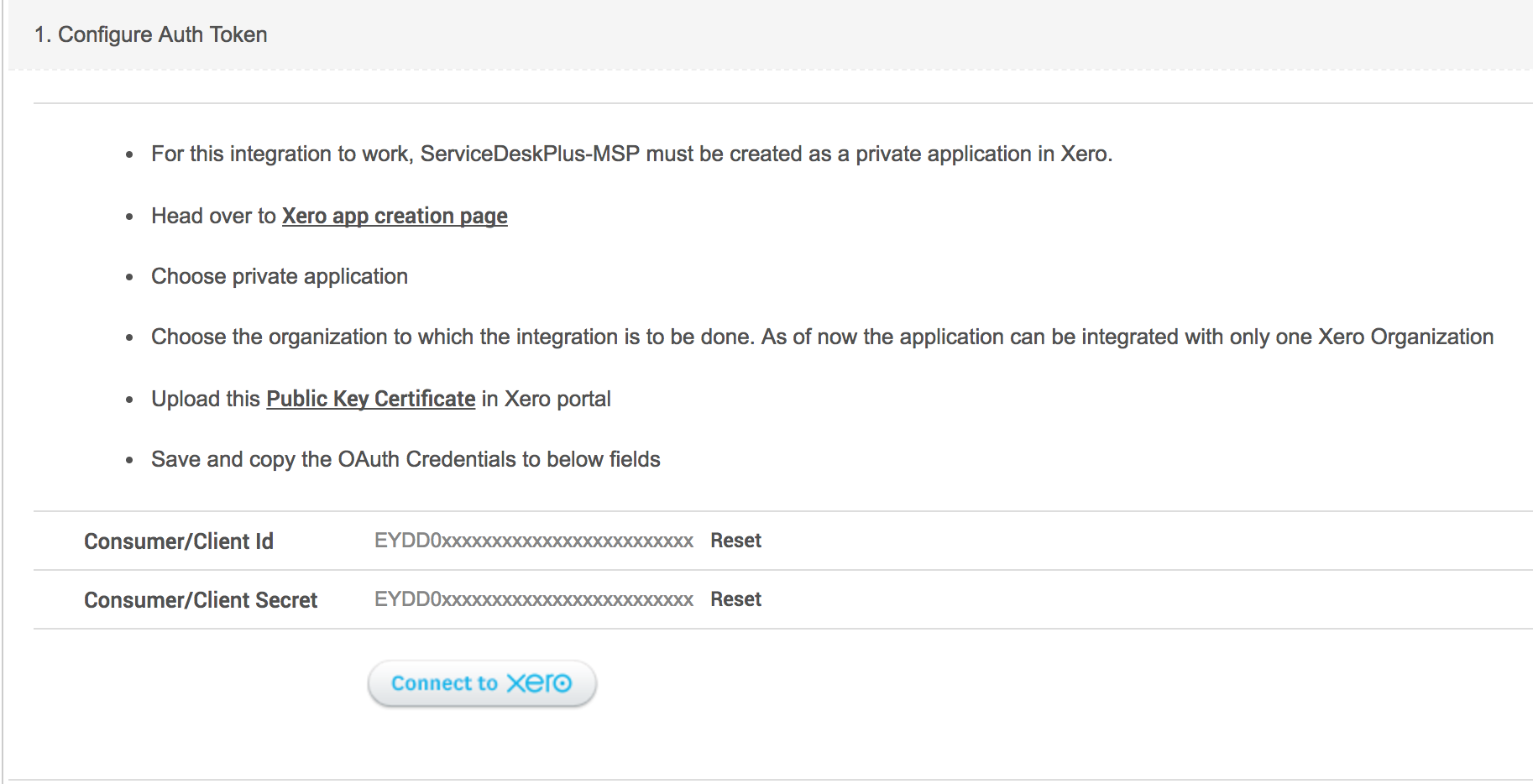Click the 'Save and copy the OAuth Credentials' step
Image resolution: width=1533 pixels, height=784 pixels.
pos(405,460)
